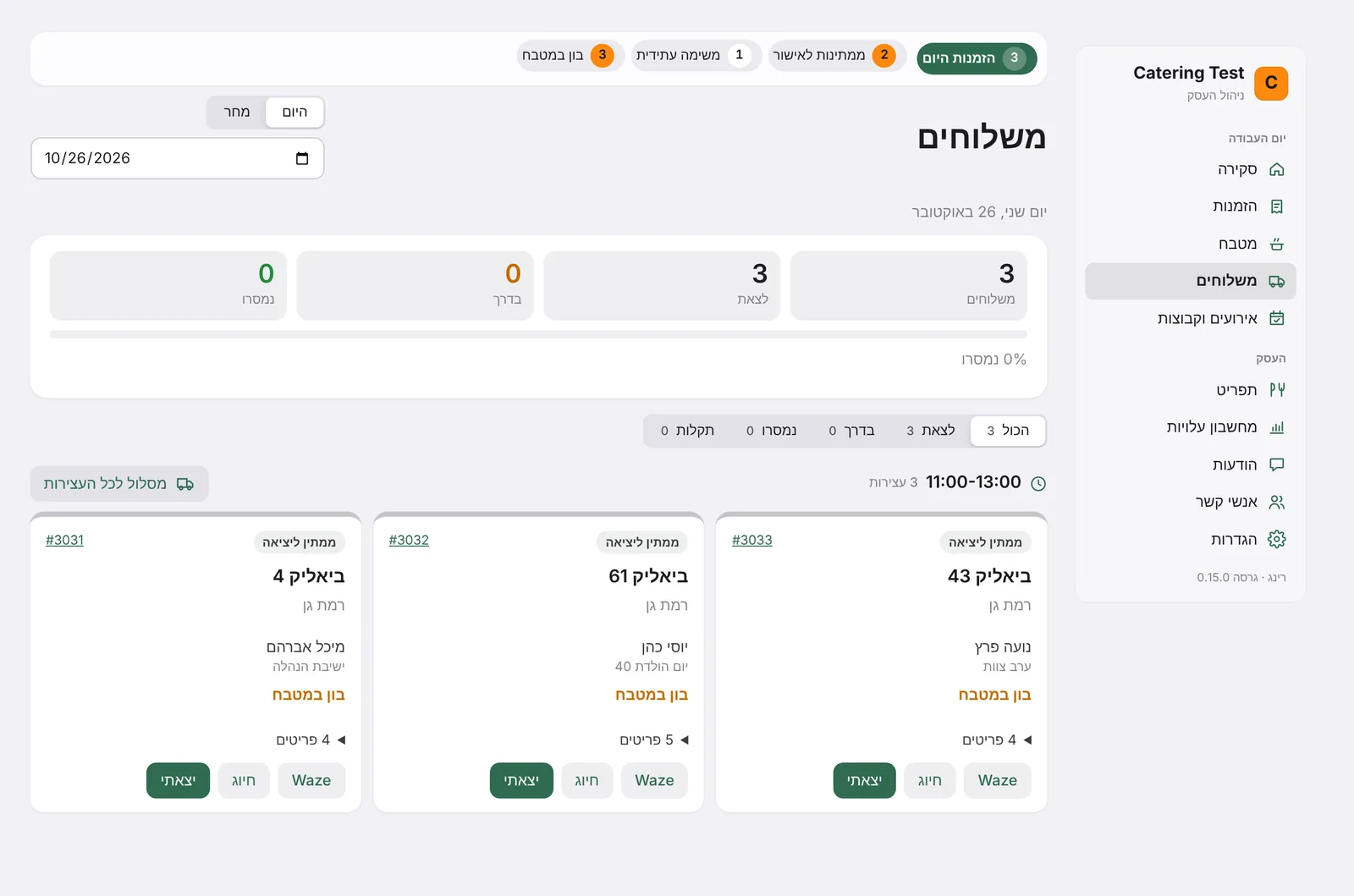Open order link #3032
Screen dimensions: 1354x896
tap(409, 540)
